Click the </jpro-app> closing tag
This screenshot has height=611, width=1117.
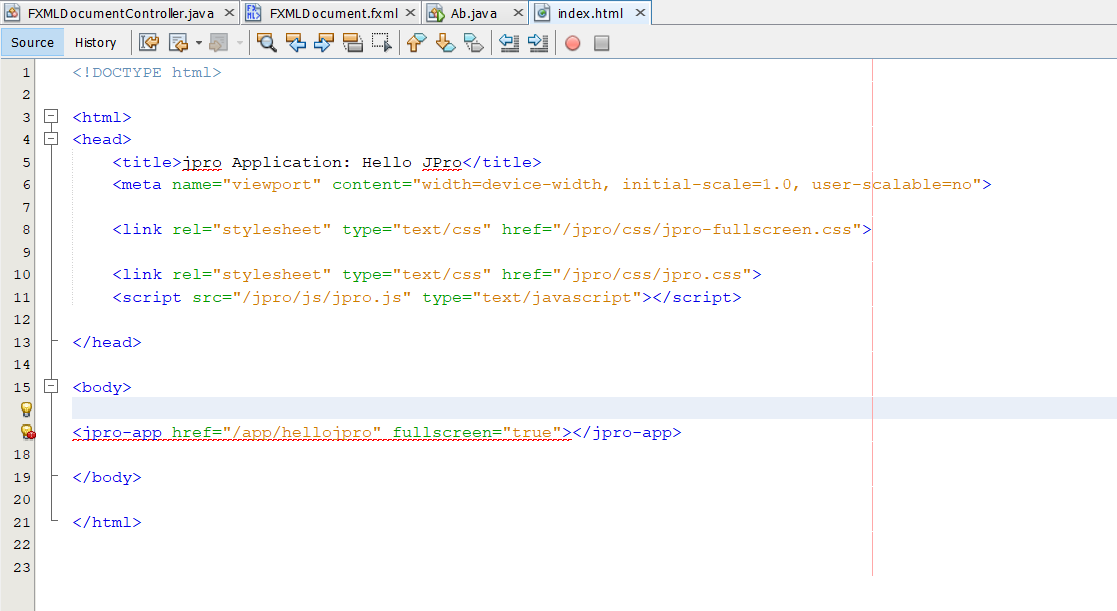(x=627, y=432)
